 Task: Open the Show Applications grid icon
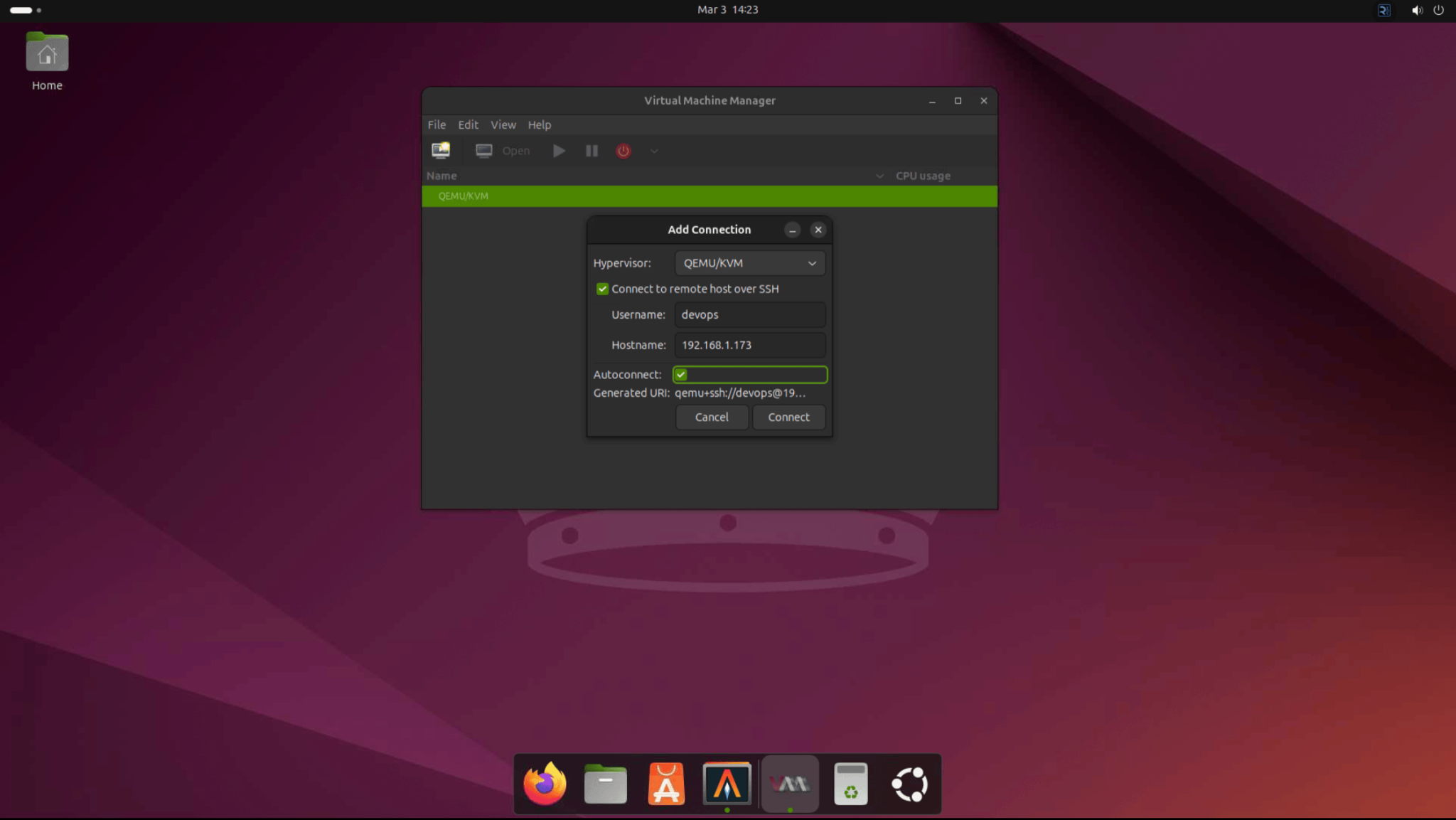pos(911,783)
